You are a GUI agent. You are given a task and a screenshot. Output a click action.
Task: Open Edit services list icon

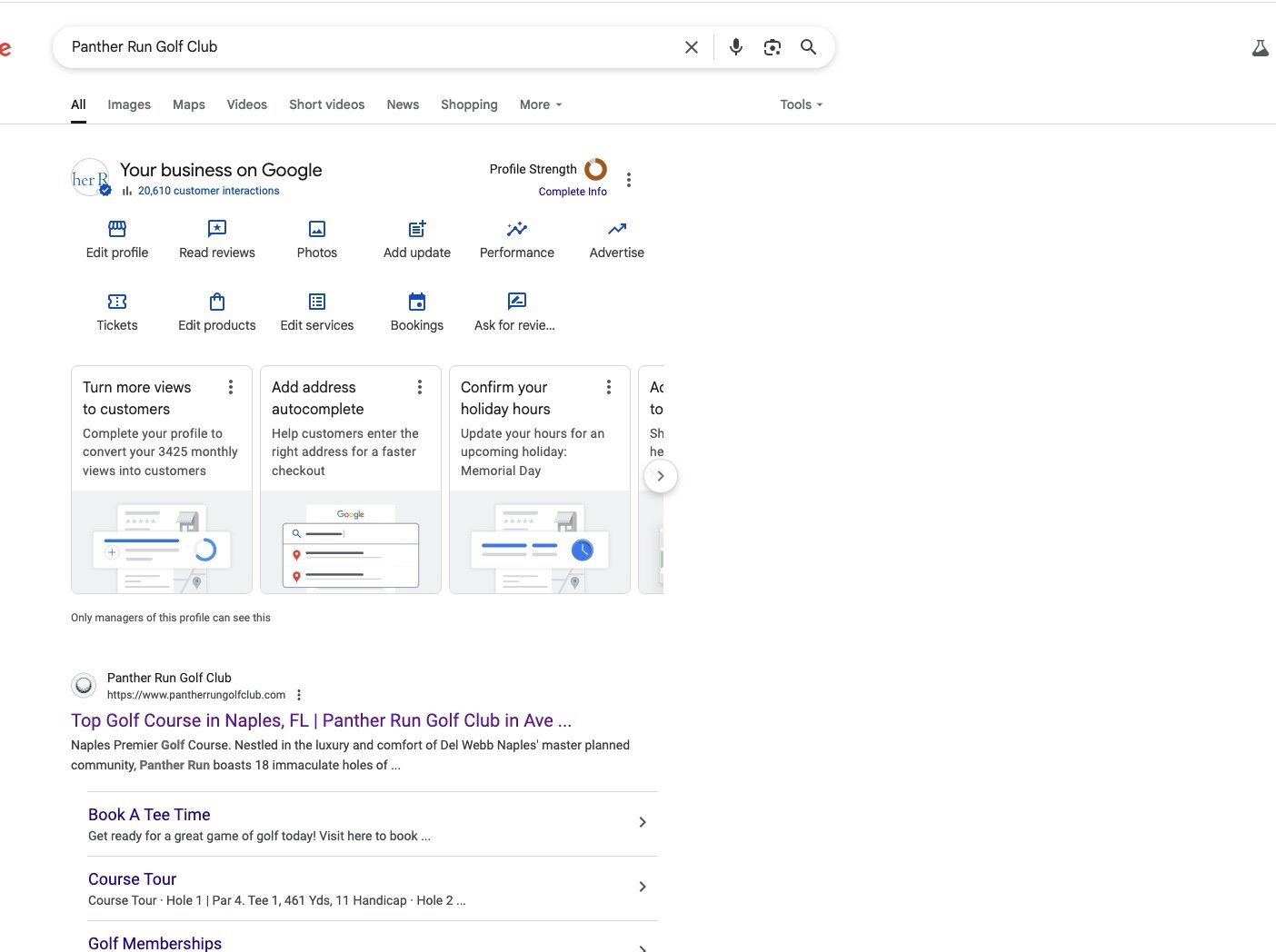click(x=317, y=302)
